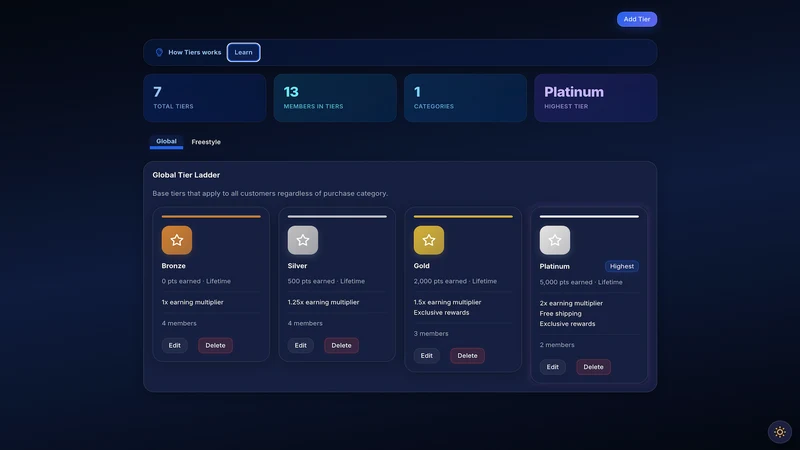Viewport: 800px width, 450px height.
Task: Click the Add Tier button
Action: pyautogui.click(x=637, y=19)
